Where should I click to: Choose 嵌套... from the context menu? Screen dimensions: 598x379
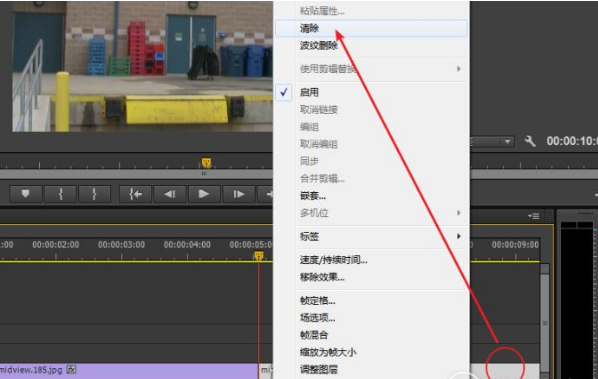pyautogui.click(x=371, y=196)
